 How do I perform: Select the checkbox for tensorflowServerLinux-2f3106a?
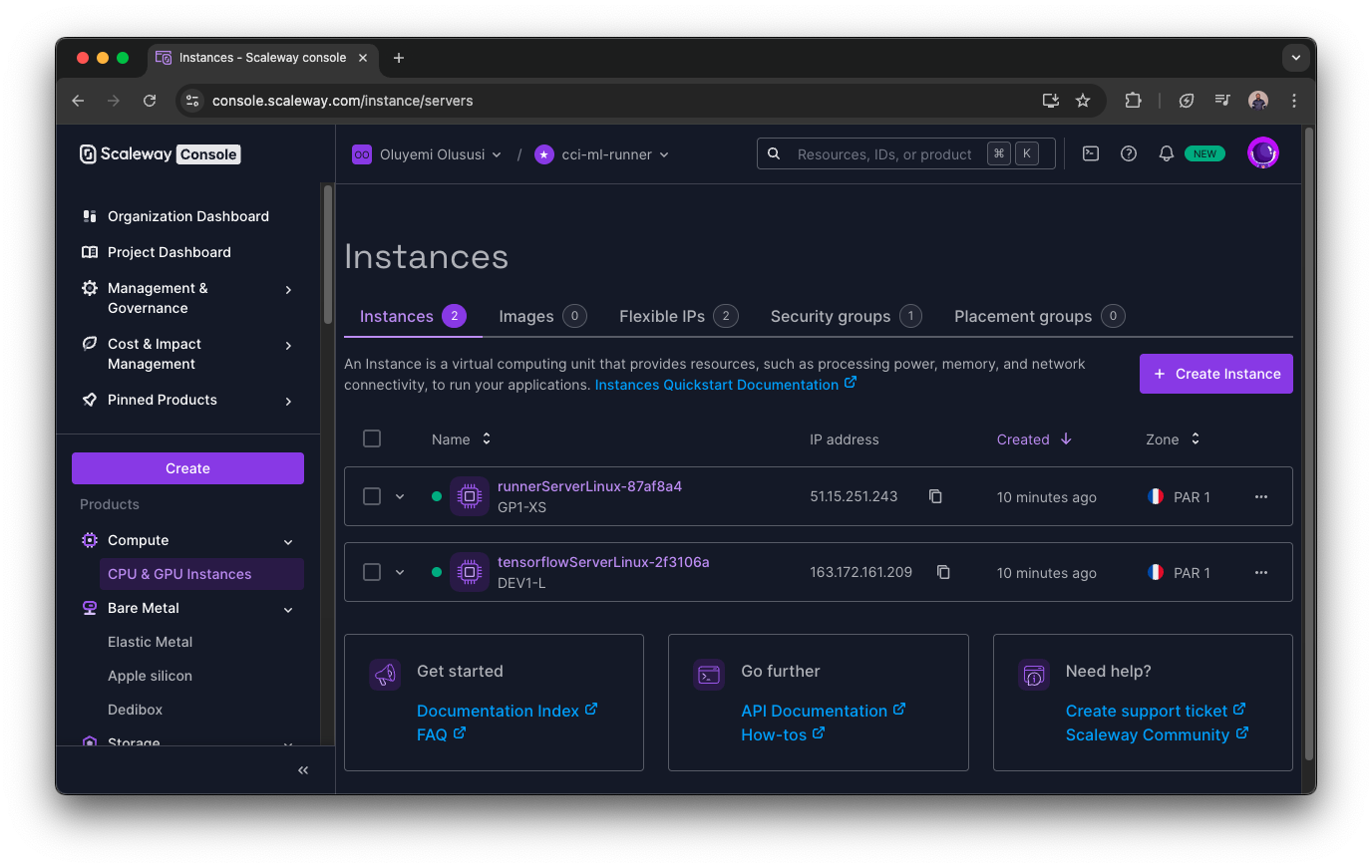click(372, 572)
